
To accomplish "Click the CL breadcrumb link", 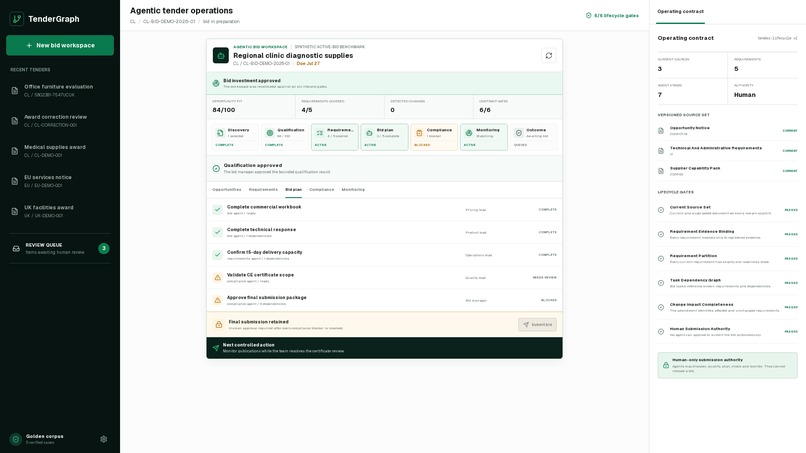I will click(x=133, y=22).
